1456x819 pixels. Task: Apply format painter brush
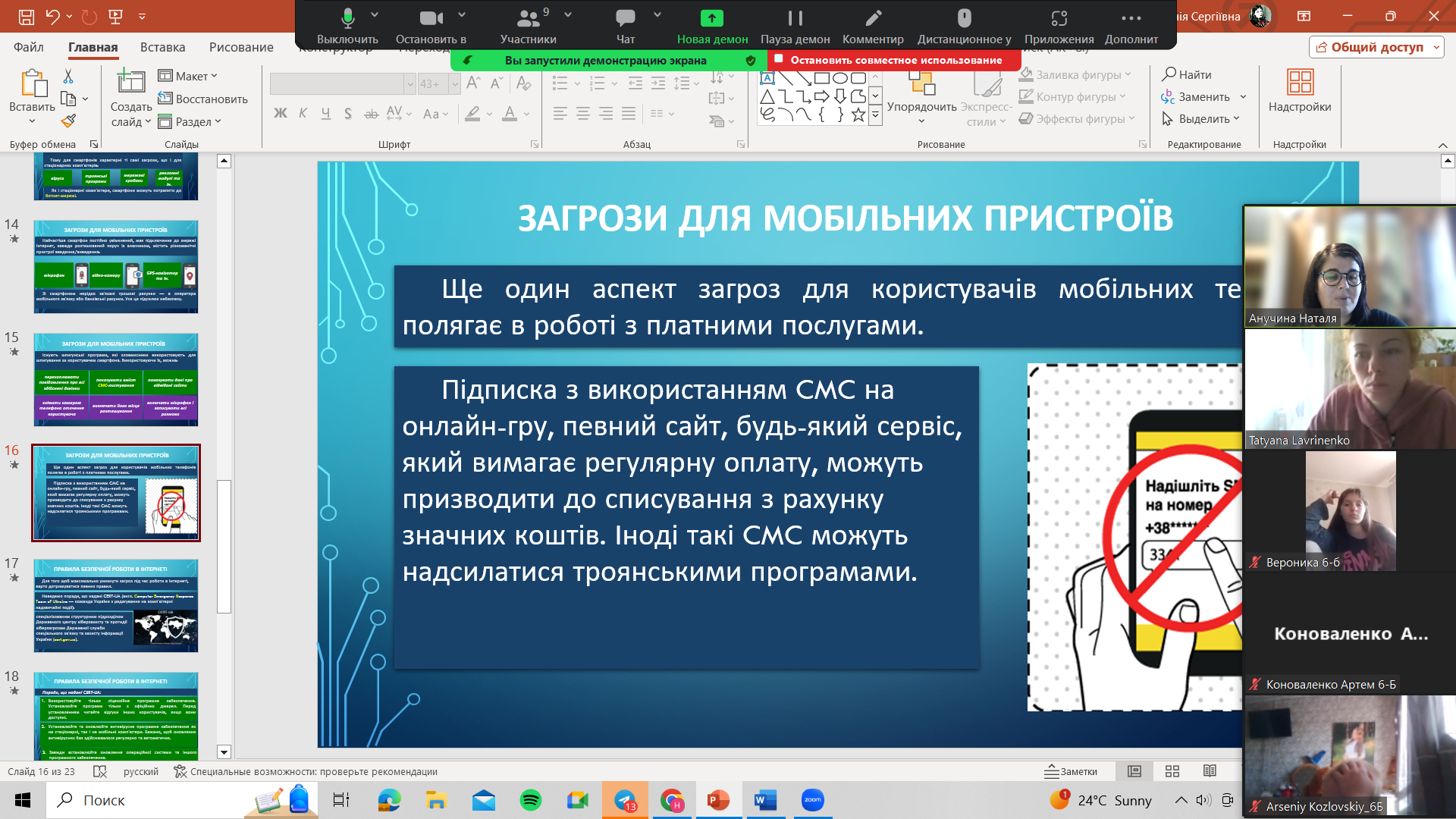click(x=68, y=121)
